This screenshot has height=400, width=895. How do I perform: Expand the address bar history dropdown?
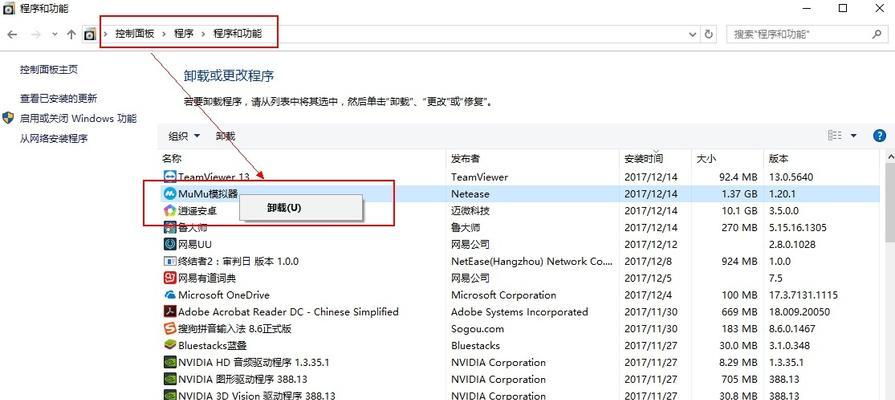(x=692, y=34)
